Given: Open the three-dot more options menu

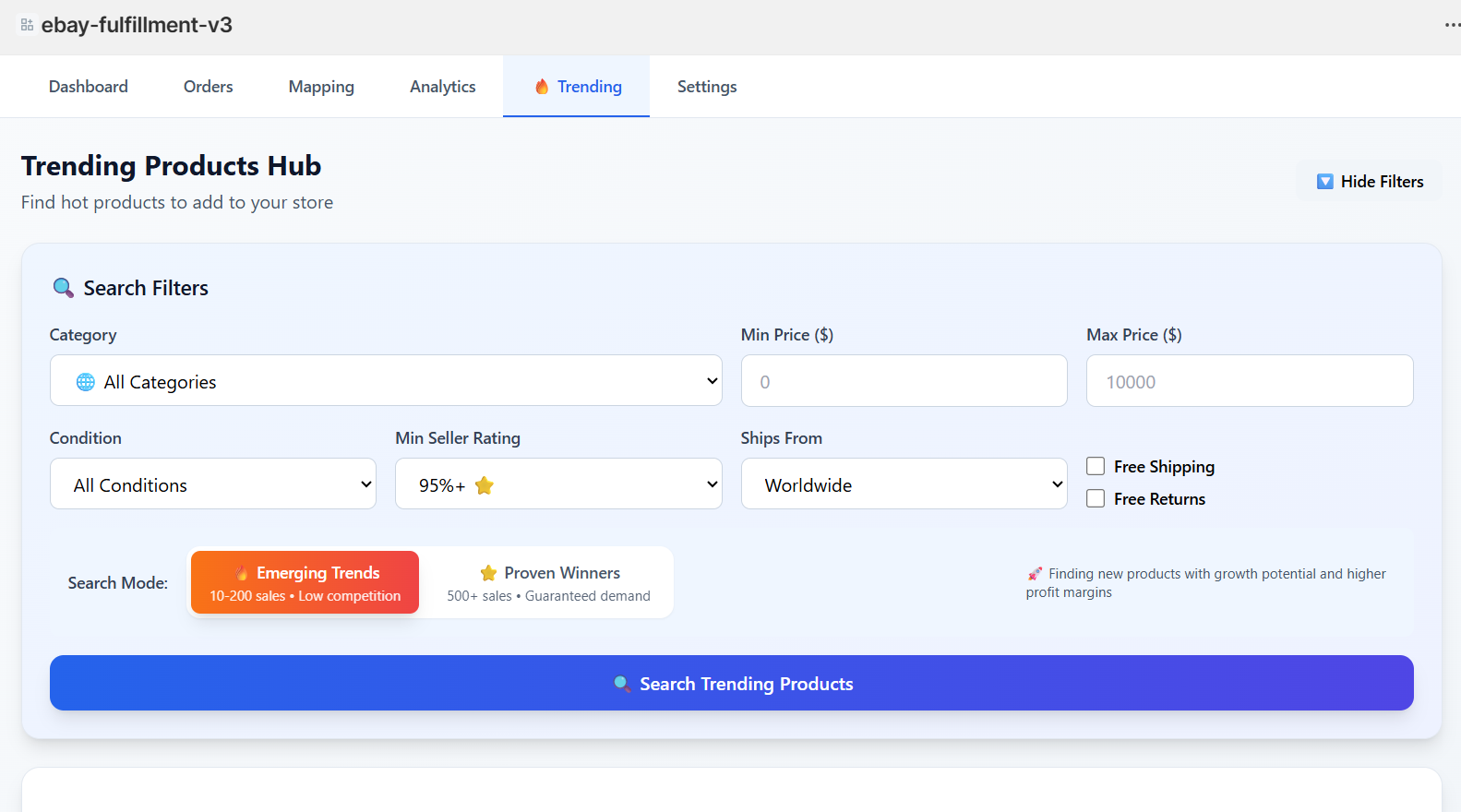Looking at the screenshot, I should point(1451,25).
